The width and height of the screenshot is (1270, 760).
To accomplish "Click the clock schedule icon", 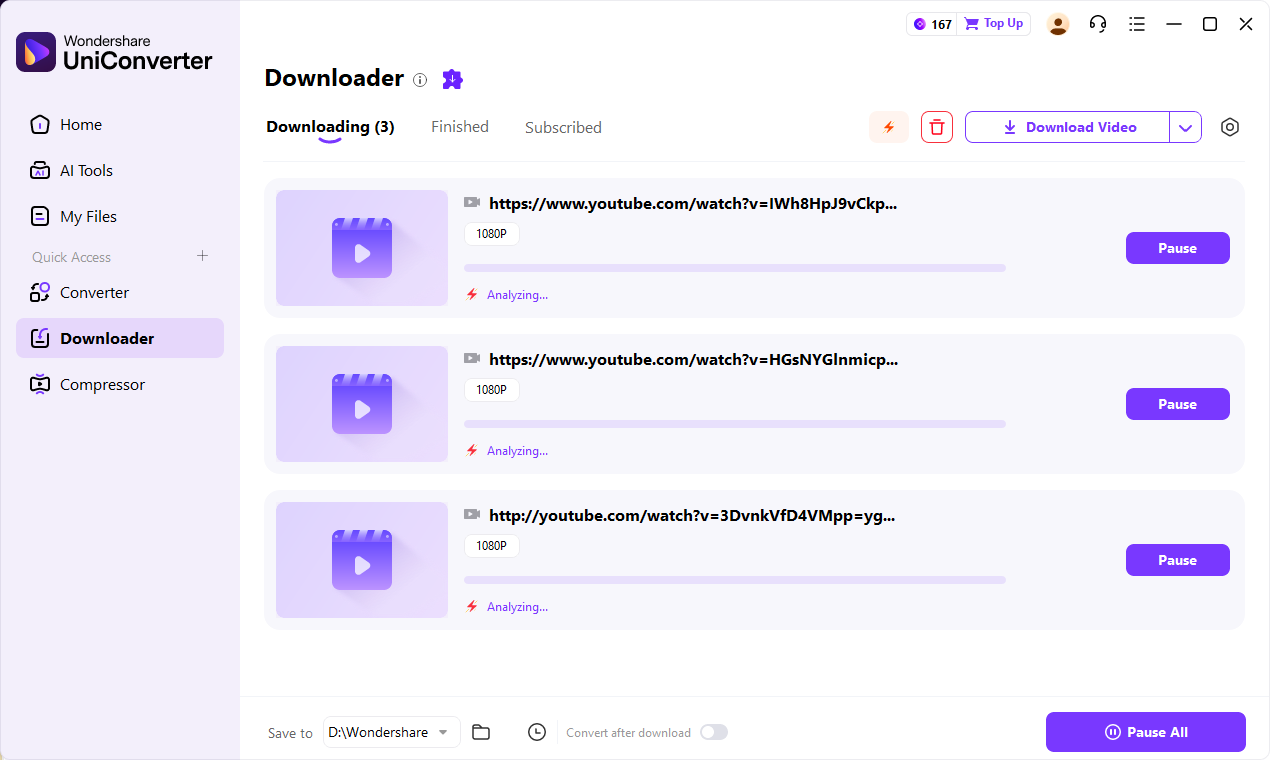I will (x=537, y=732).
